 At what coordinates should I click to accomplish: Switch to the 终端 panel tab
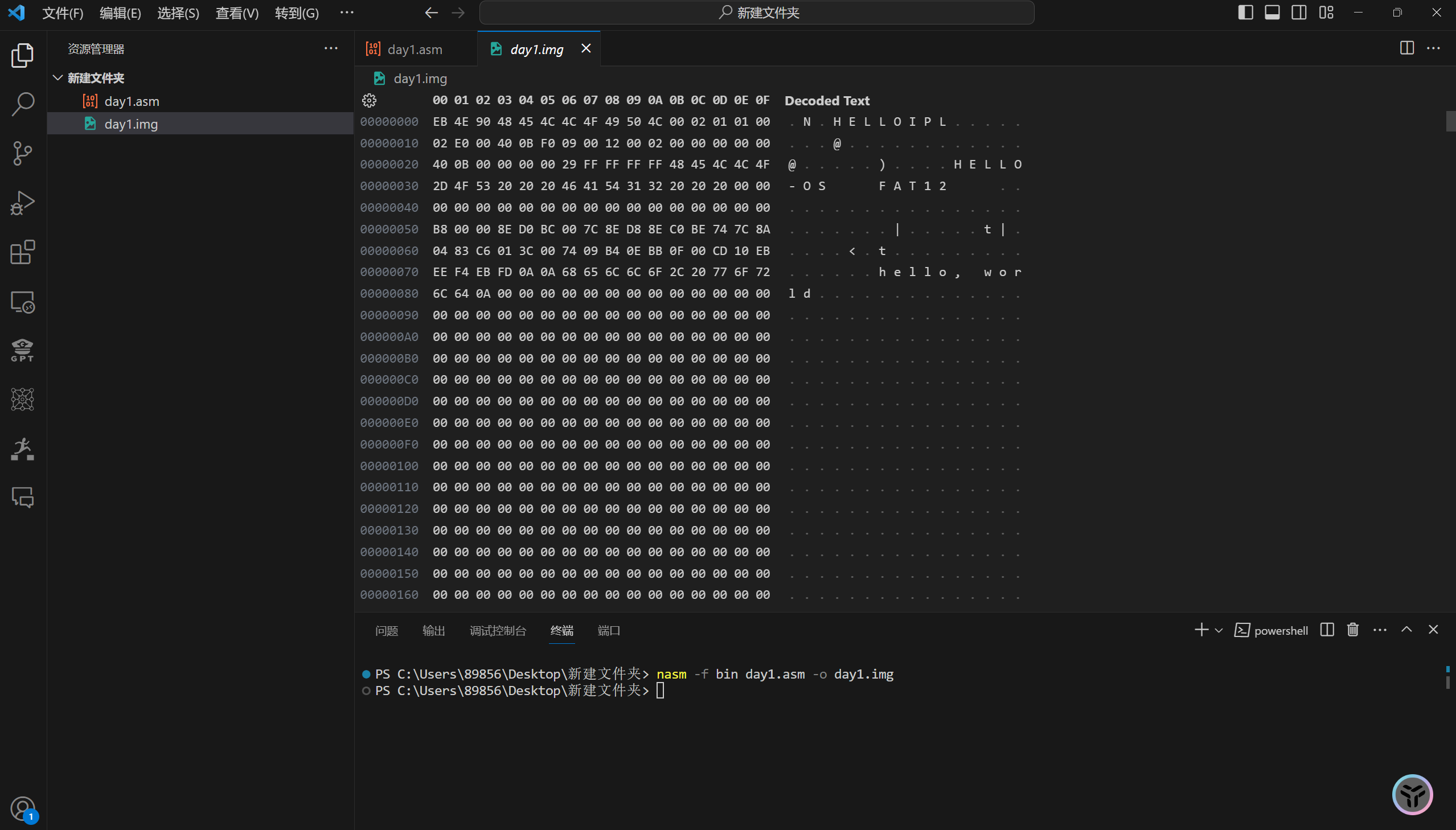(x=561, y=631)
